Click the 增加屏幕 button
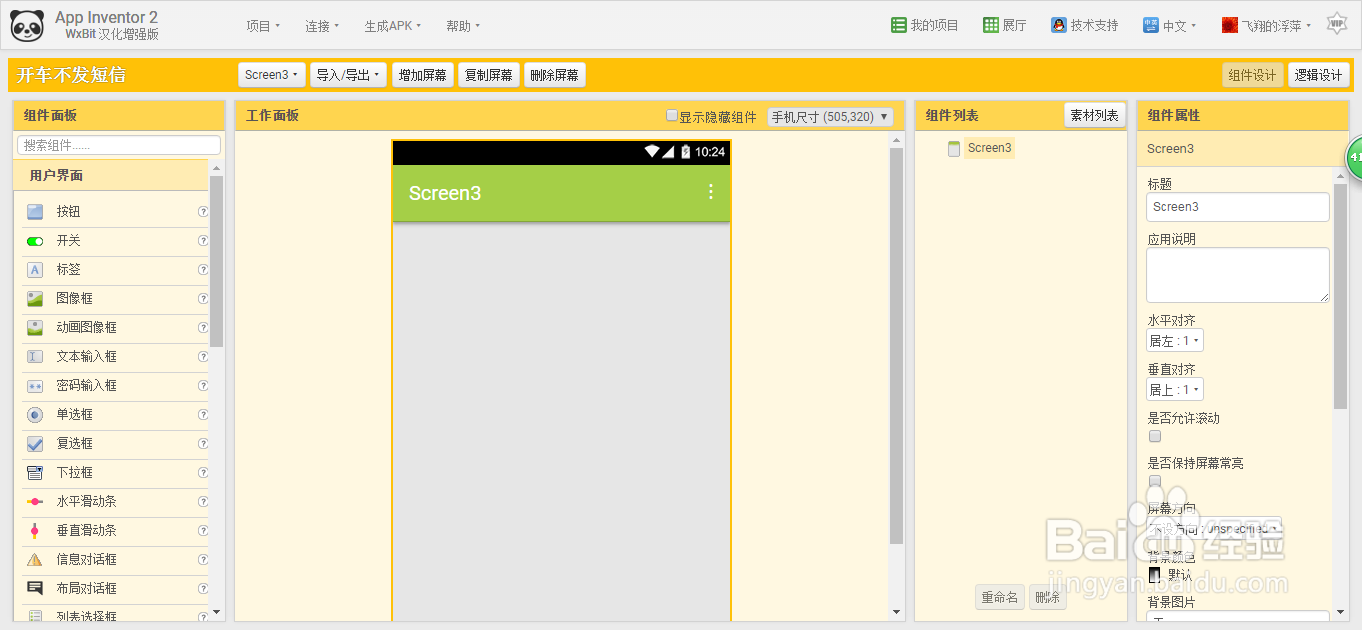 (423, 75)
